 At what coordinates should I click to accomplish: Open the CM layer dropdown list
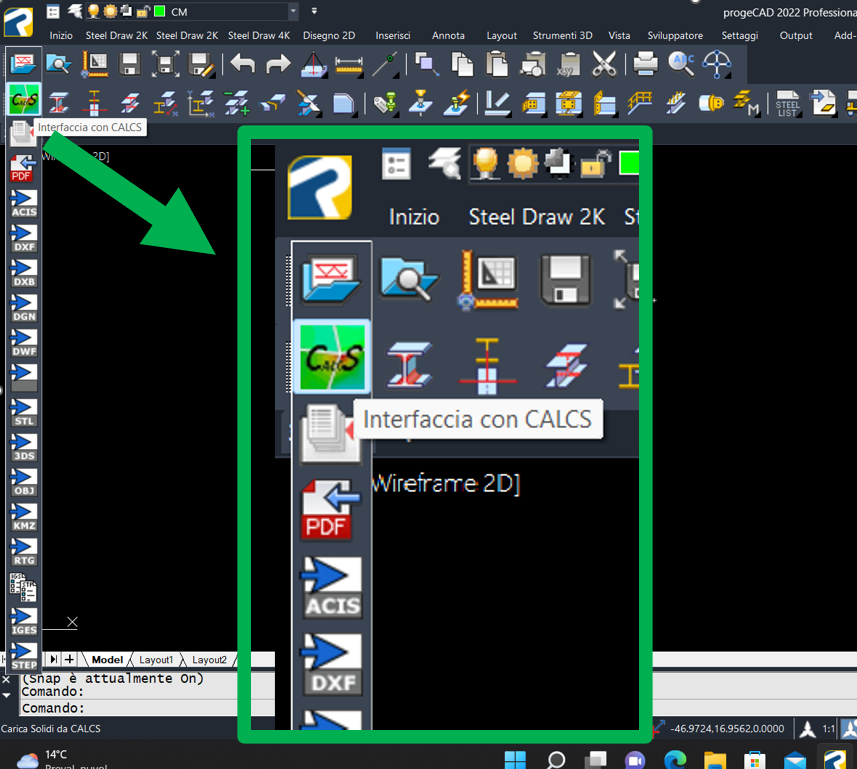(x=293, y=11)
